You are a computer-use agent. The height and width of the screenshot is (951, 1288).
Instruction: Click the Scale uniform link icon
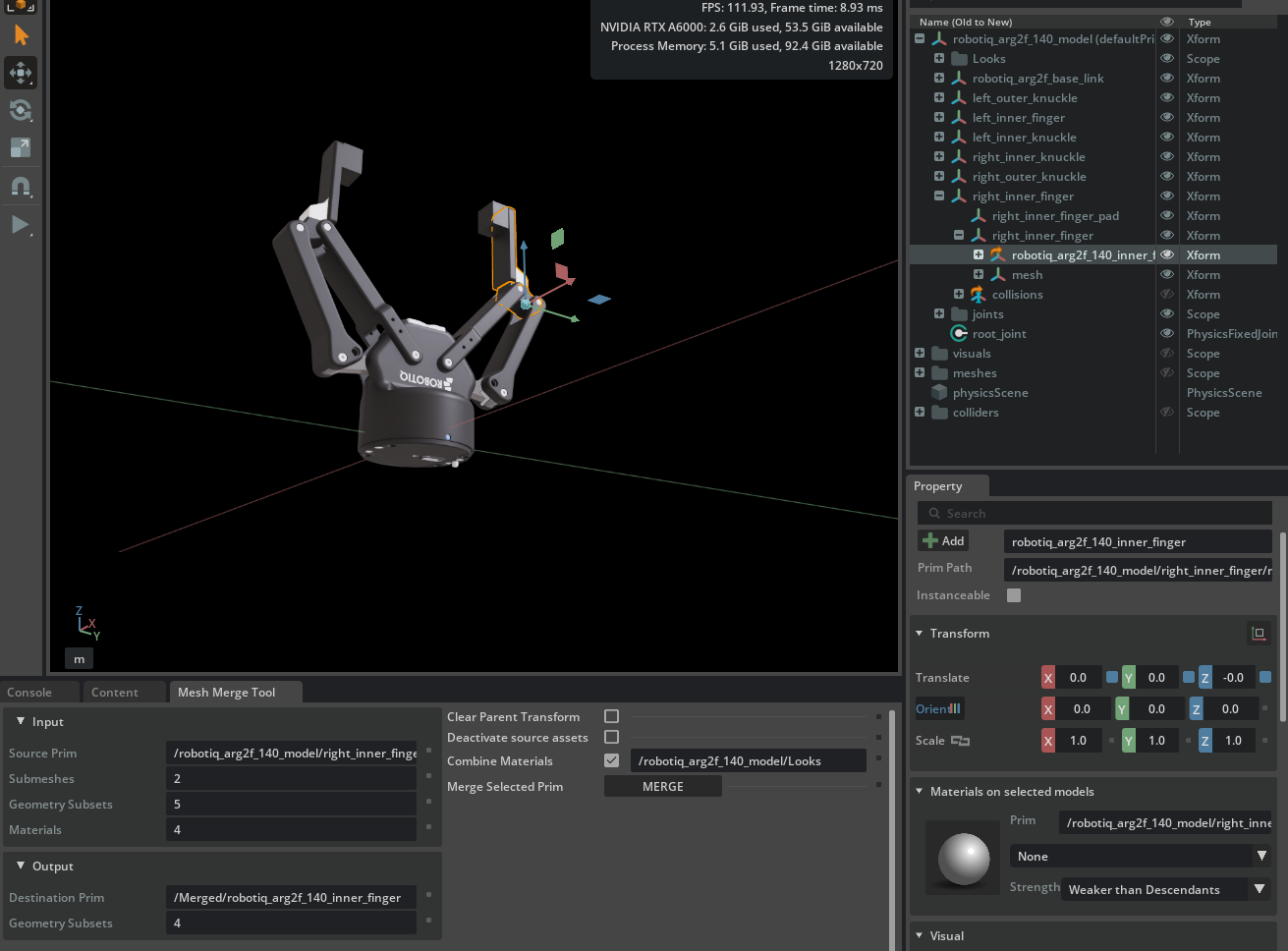click(x=960, y=741)
